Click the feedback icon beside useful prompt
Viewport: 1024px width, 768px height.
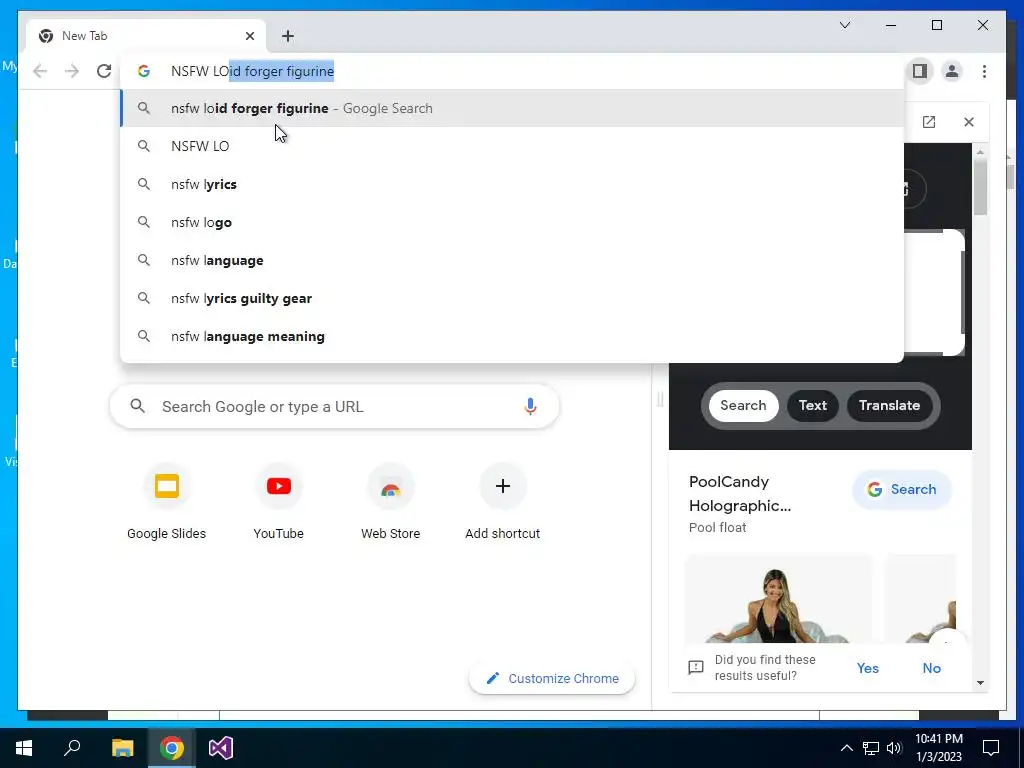[696, 667]
